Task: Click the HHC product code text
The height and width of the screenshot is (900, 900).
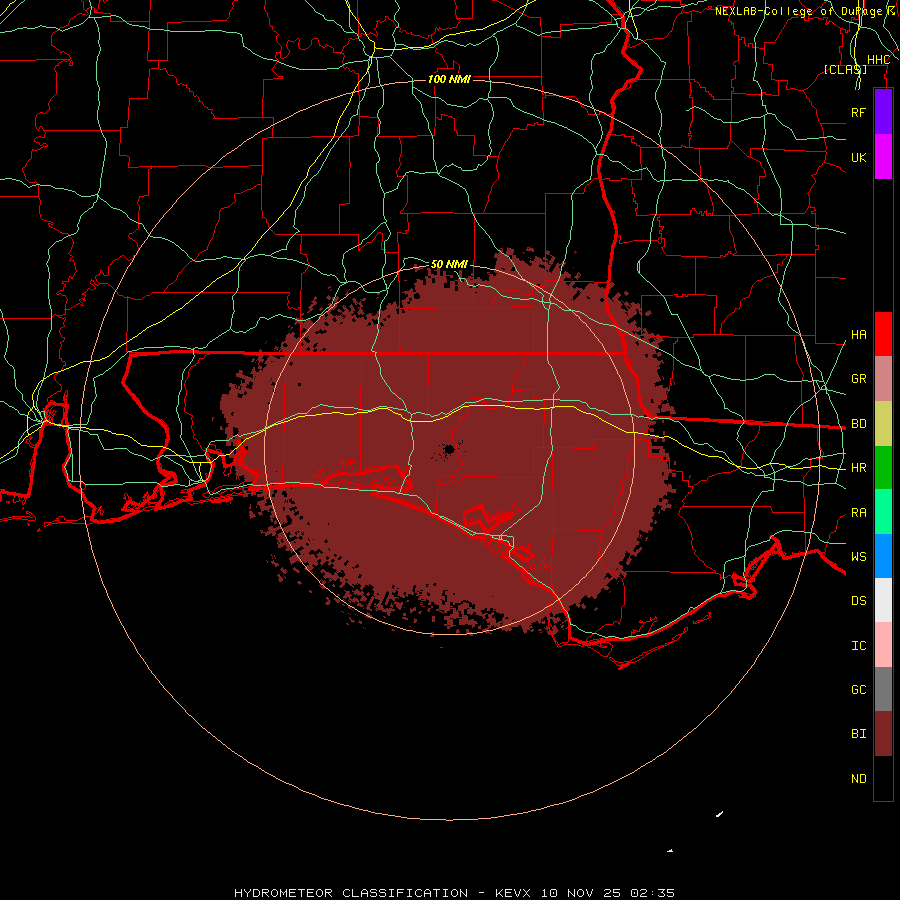Action: click(878, 59)
